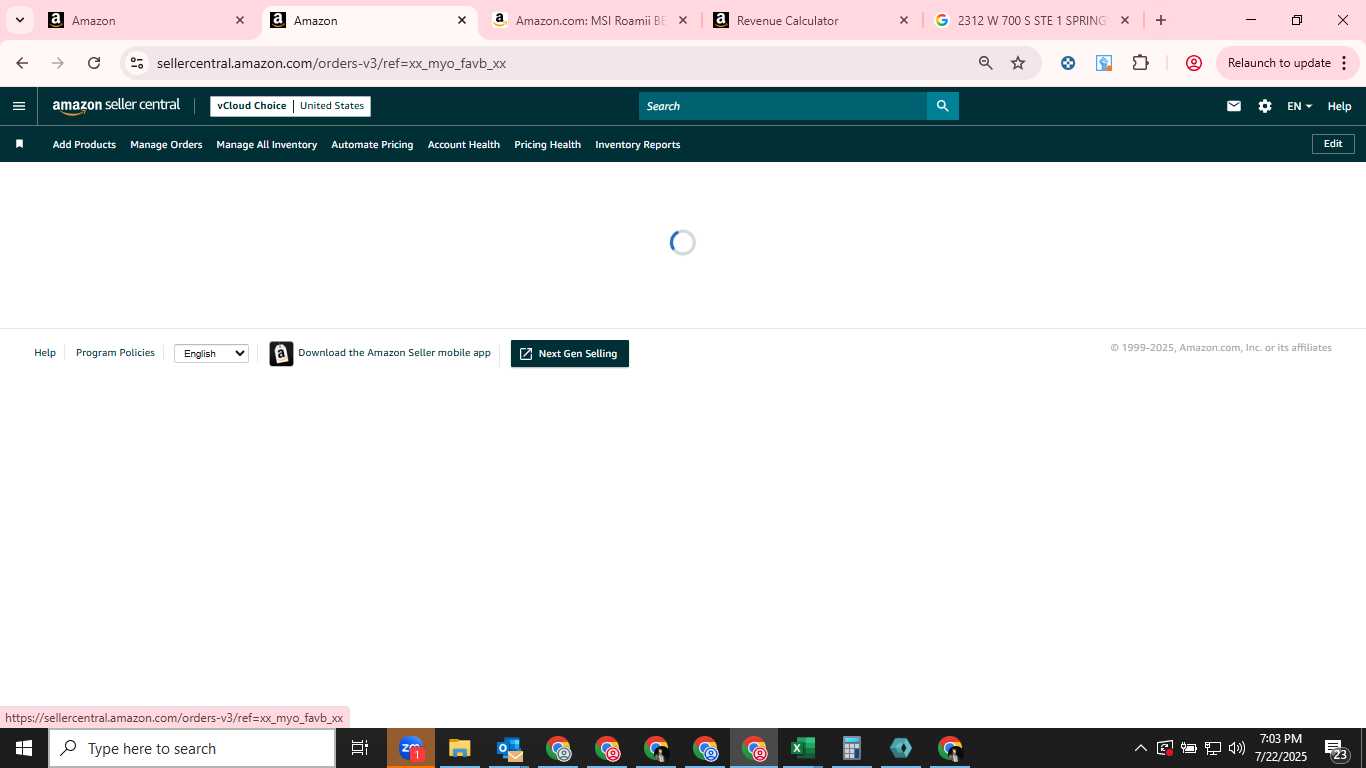Go back with the browser back arrow

click(x=22, y=63)
